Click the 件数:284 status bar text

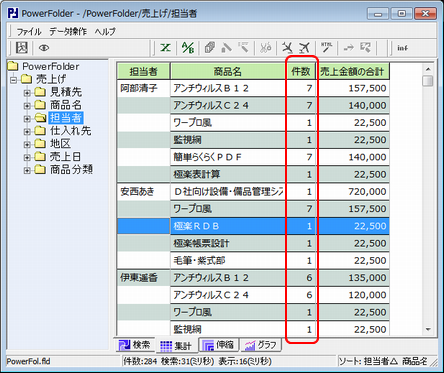click(140, 361)
